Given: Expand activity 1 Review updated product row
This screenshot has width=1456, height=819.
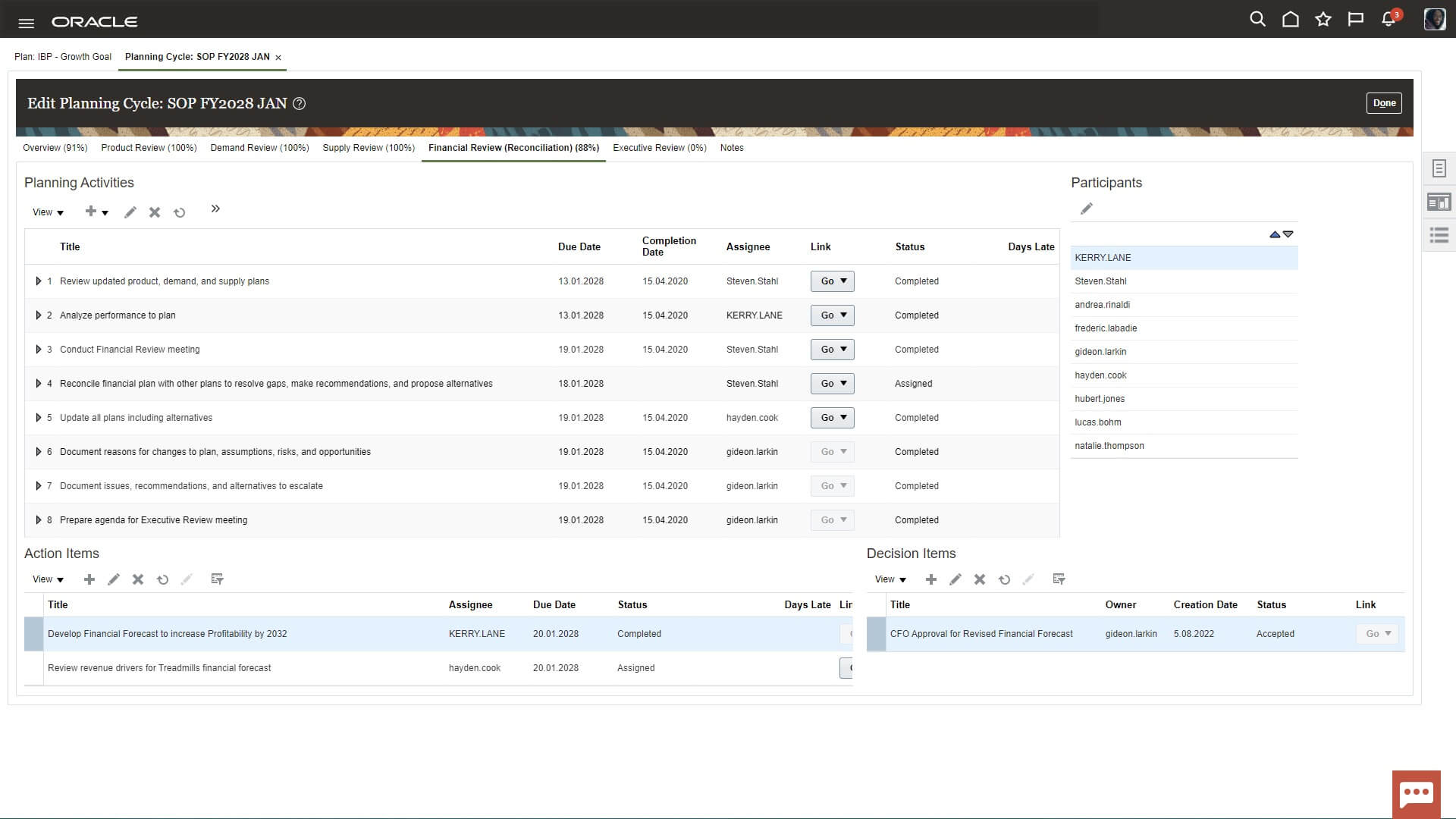Looking at the screenshot, I should [x=39, y=281].
